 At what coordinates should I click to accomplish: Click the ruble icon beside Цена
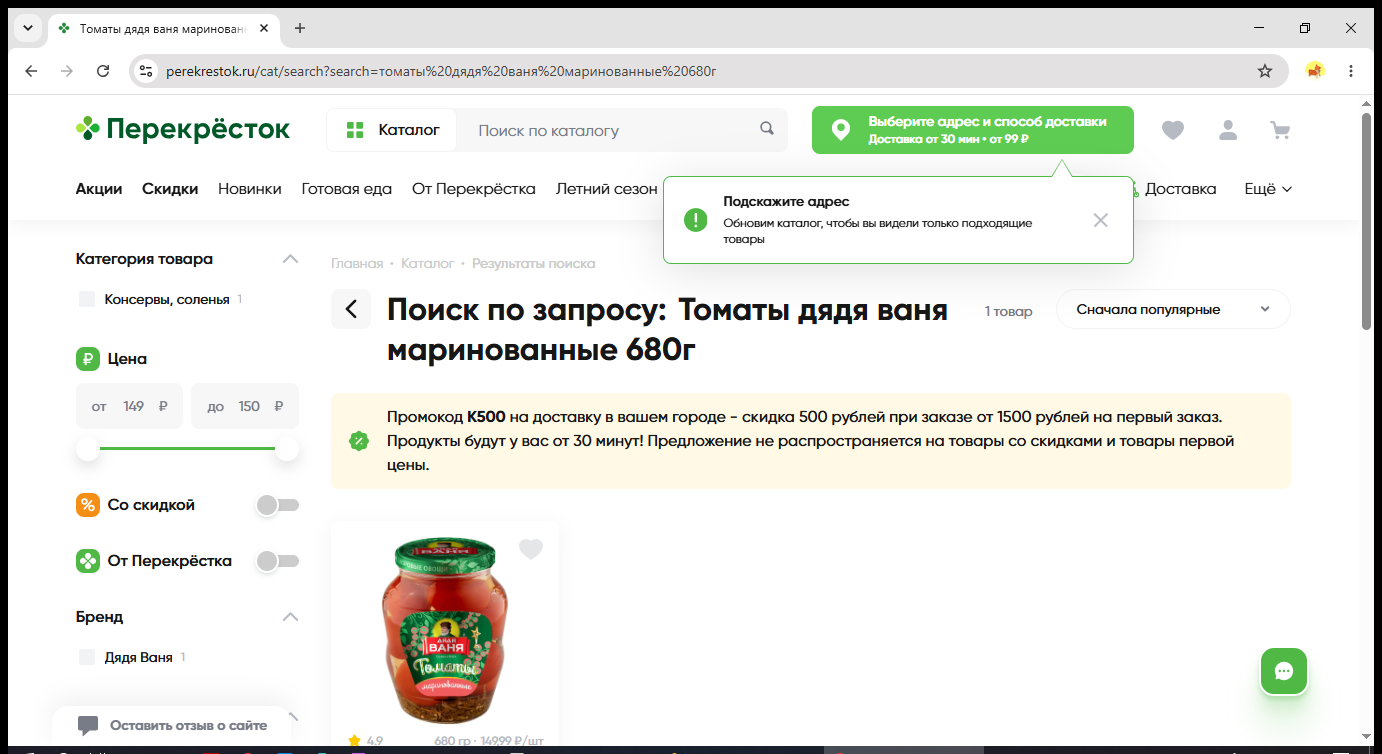pos(88,359)
